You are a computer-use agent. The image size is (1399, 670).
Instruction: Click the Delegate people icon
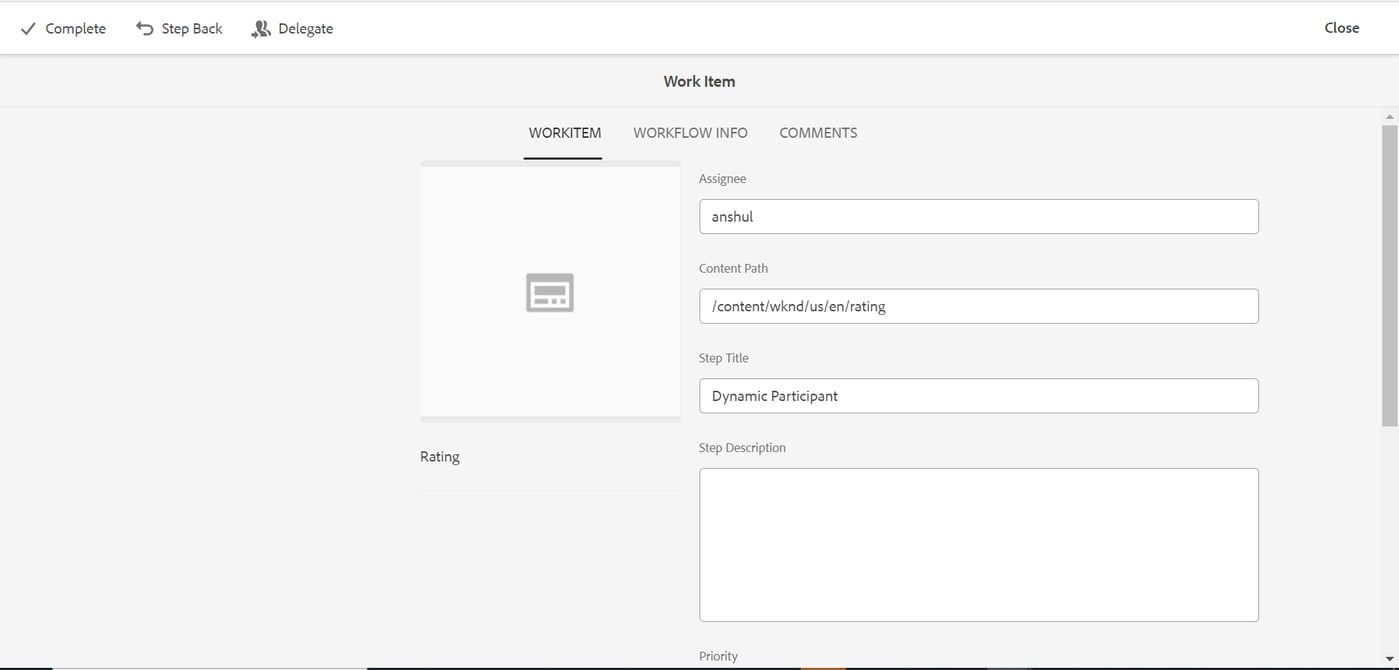pyautogui.click(x=260, y=28)
